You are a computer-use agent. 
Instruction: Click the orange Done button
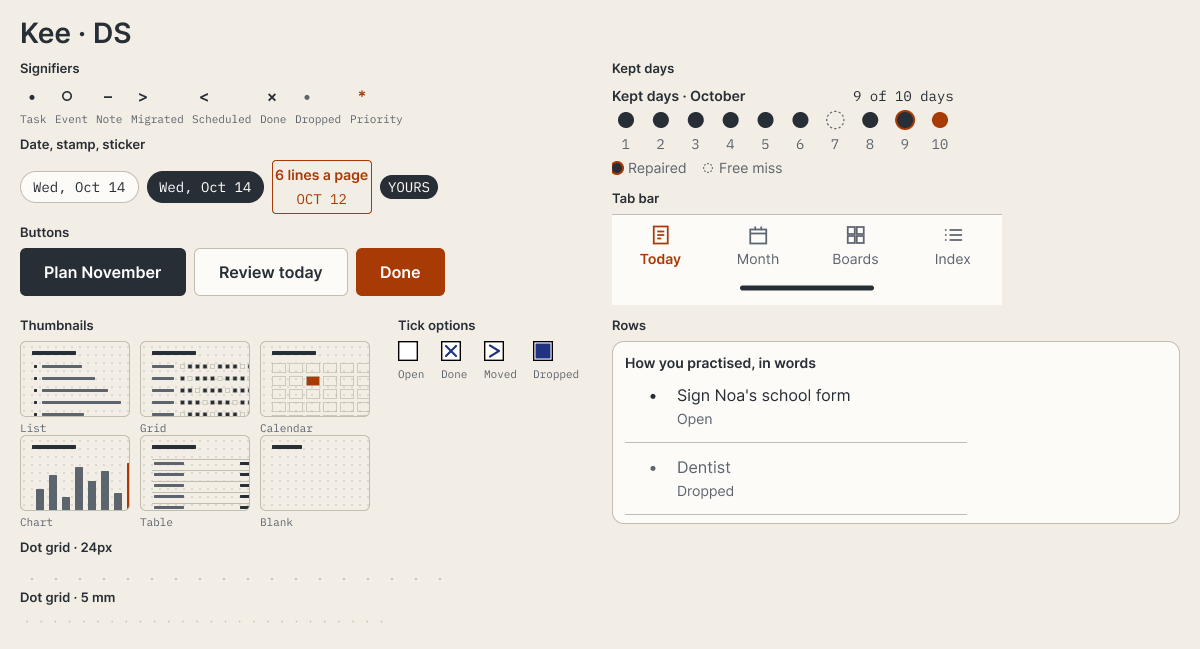(400, 272)
